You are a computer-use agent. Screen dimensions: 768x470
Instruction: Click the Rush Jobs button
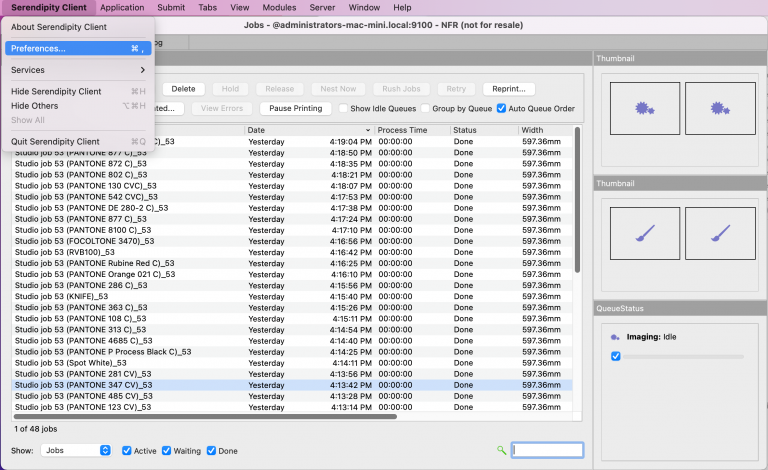[401, 89]
